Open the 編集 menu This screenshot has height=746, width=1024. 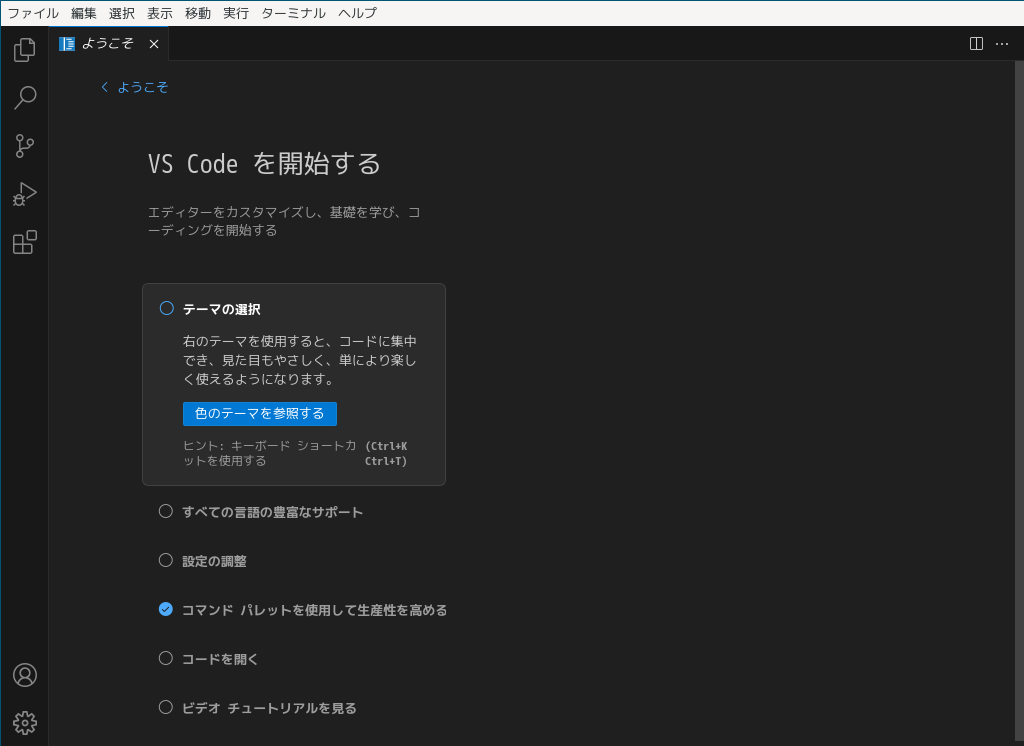tap(84, 13)
